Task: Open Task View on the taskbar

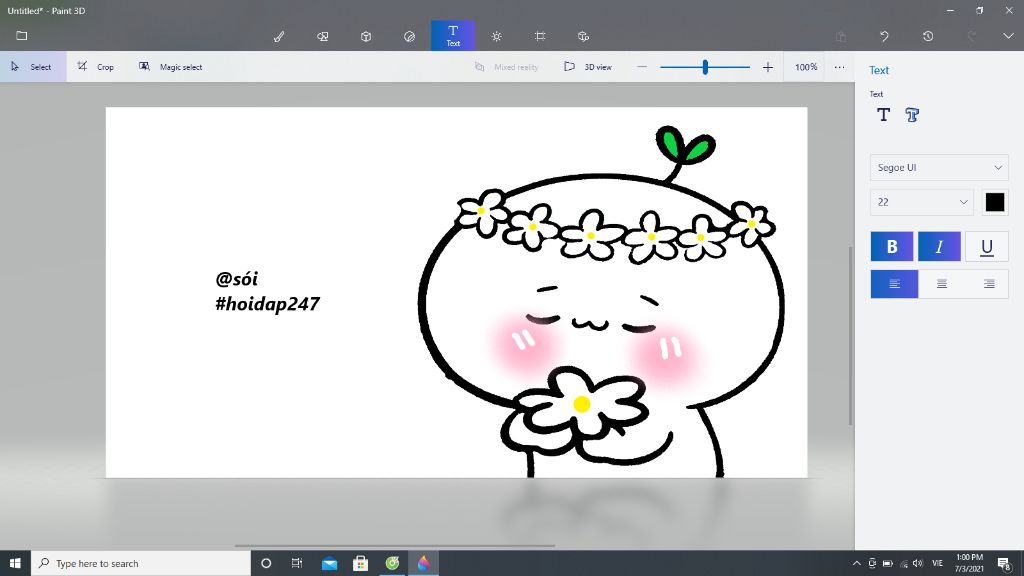Action: coord(297,563)
